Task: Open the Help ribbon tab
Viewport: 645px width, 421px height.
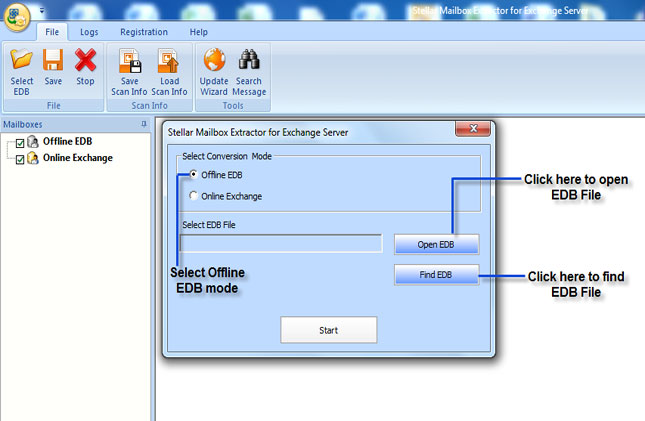Action: [198, 32]
